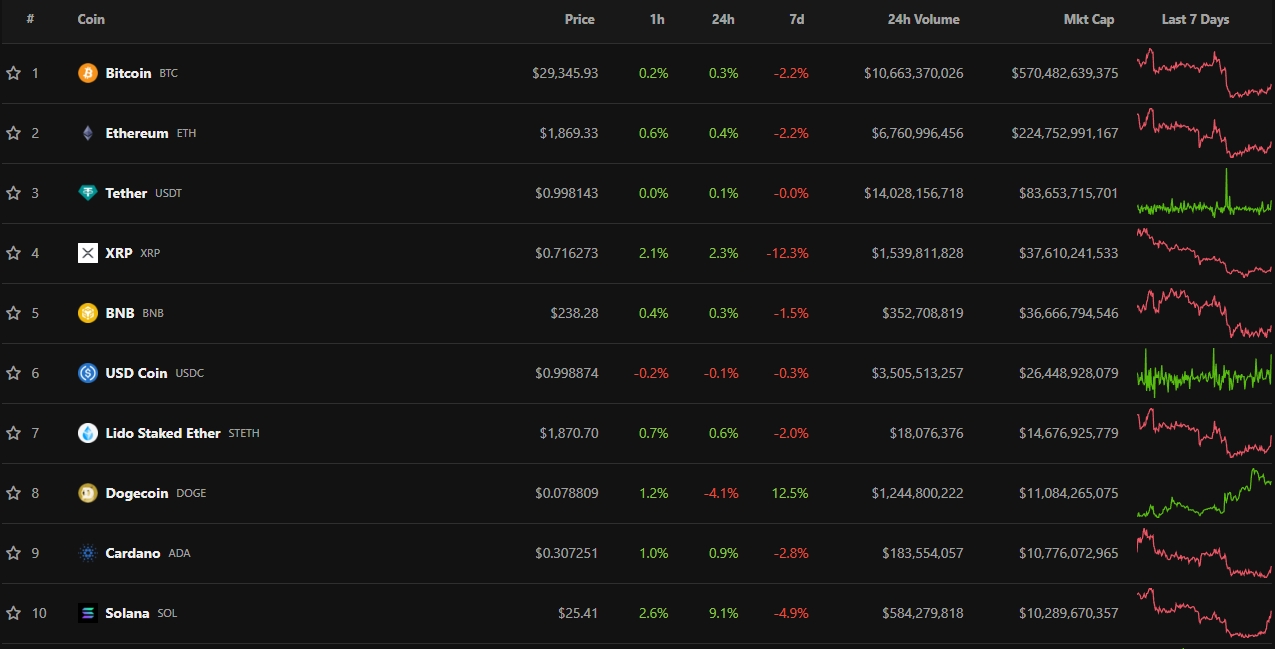Click the Tether 7-day sparkline chart
1275x649 pixels.
coord(1204,195)
